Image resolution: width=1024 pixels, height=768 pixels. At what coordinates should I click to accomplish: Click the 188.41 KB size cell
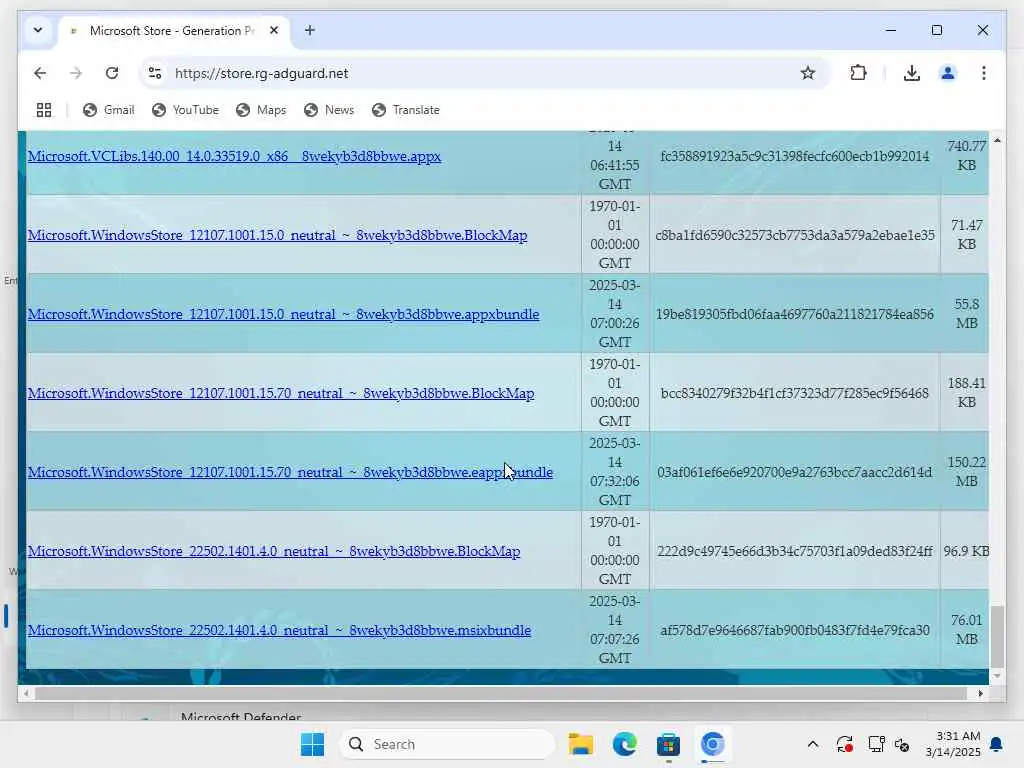(967, 392)
